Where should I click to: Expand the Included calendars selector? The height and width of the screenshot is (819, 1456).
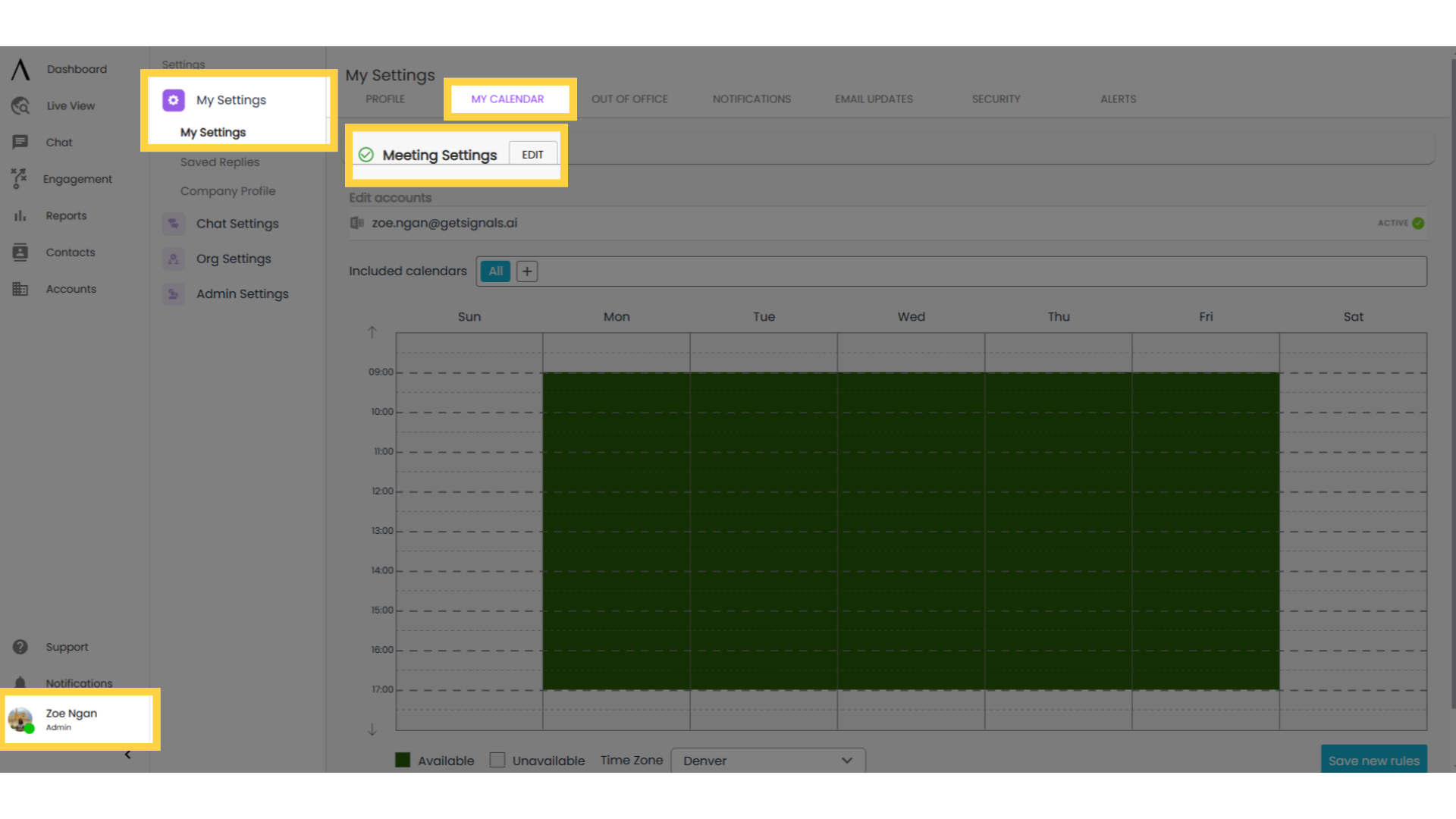coord(528,271)
